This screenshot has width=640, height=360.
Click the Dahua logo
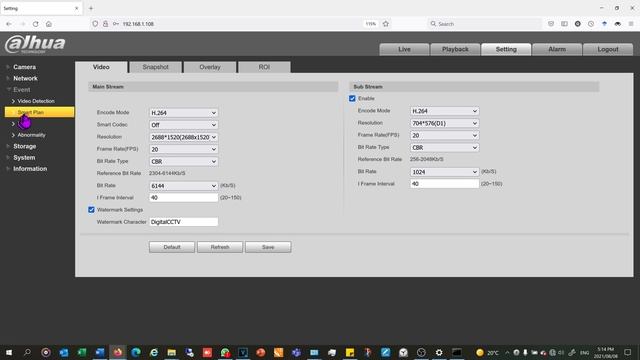point(35,44)
